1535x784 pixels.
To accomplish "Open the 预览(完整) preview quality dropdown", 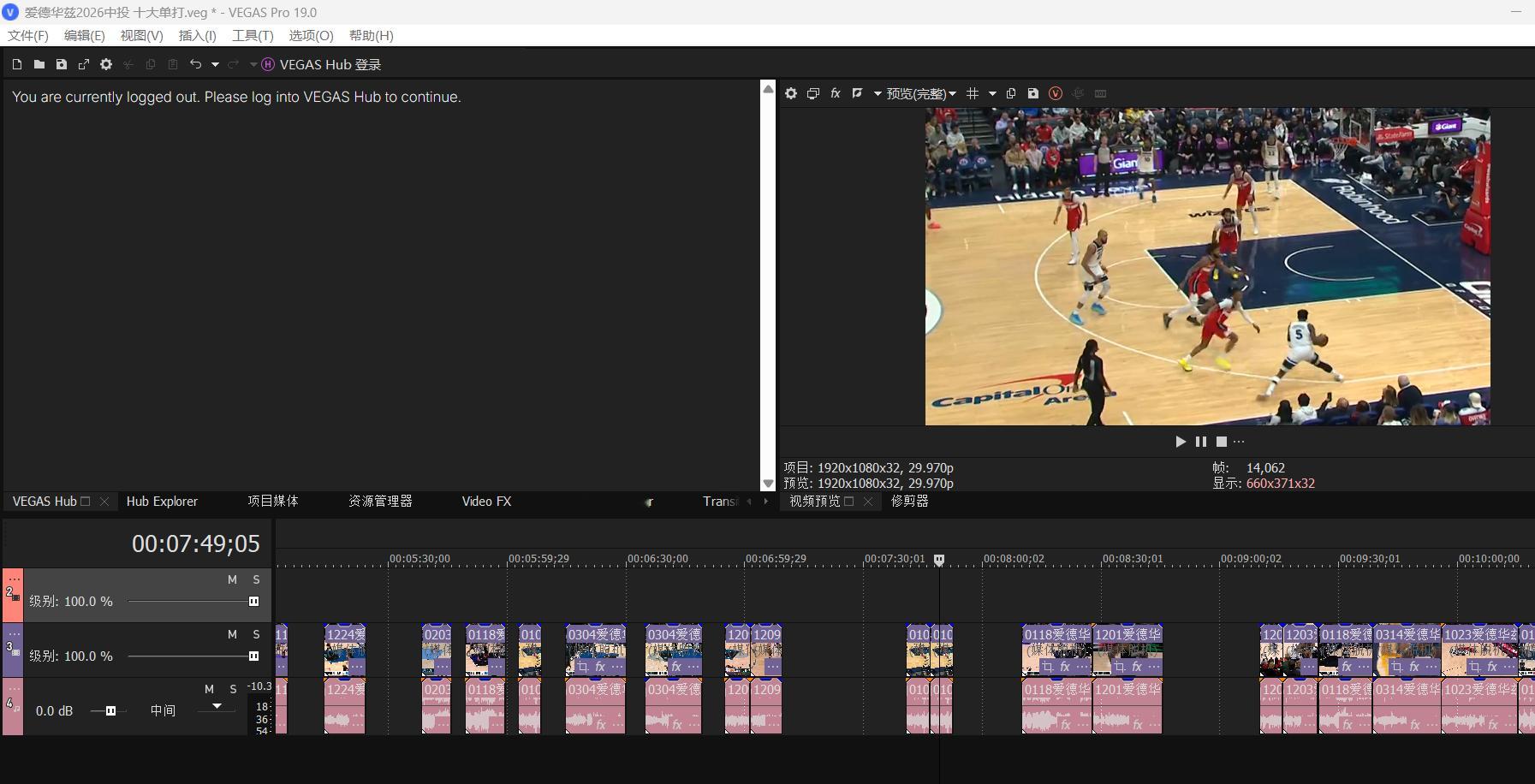I will (x=921, y=93).
